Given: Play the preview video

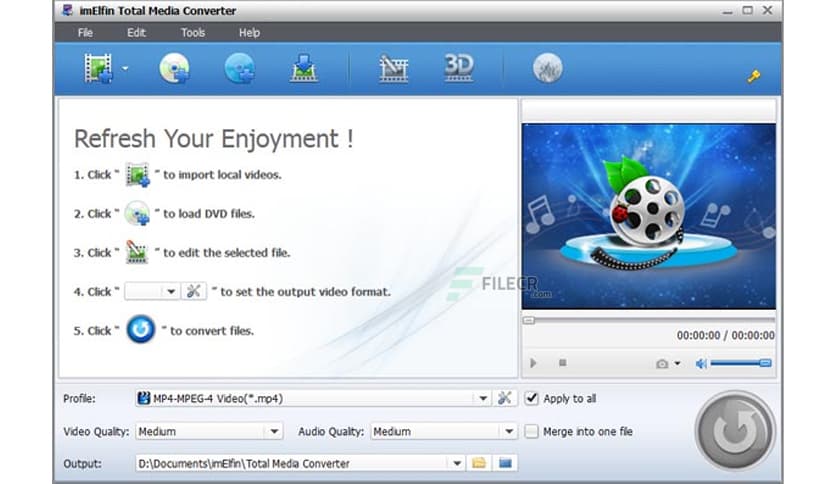Looking at the screenshot, I should (x=533, y=363).
